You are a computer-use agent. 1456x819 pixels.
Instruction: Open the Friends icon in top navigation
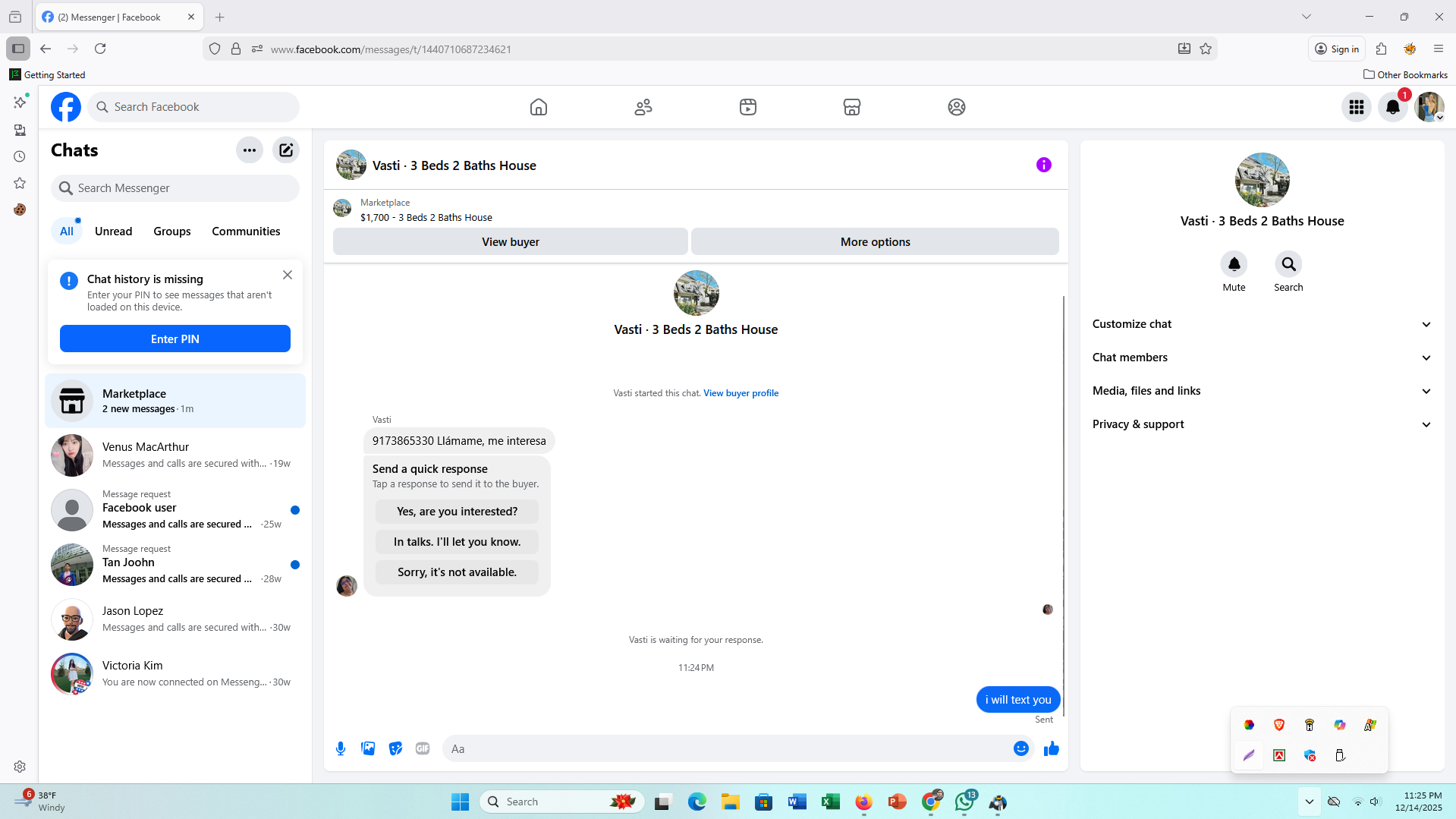(x=643, y=107)
